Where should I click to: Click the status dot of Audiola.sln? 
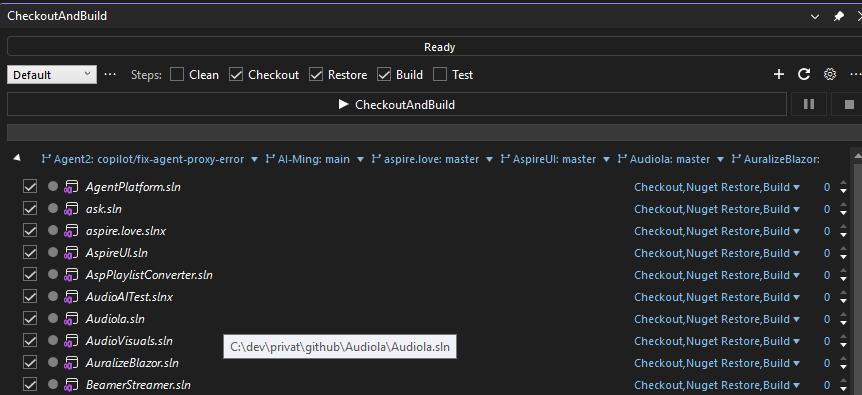53,318
